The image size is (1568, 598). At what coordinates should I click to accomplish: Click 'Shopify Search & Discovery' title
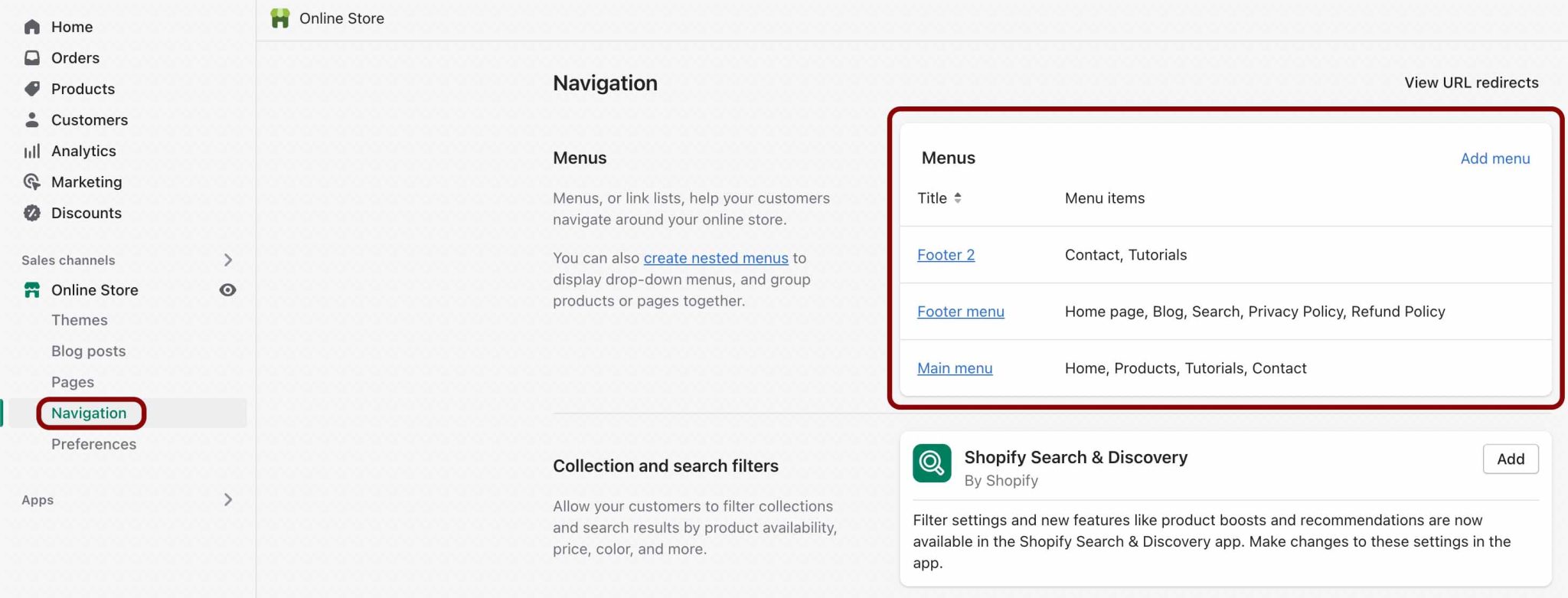click(1076, 457)
